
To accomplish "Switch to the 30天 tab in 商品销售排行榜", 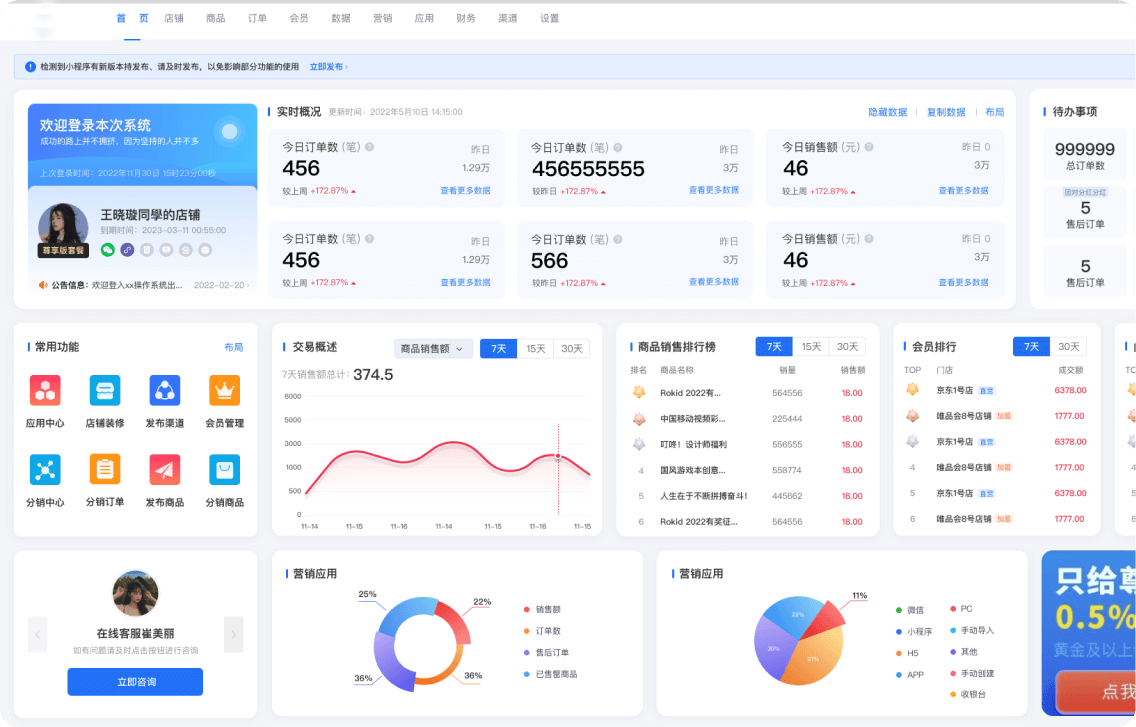I will pos(847,345).
